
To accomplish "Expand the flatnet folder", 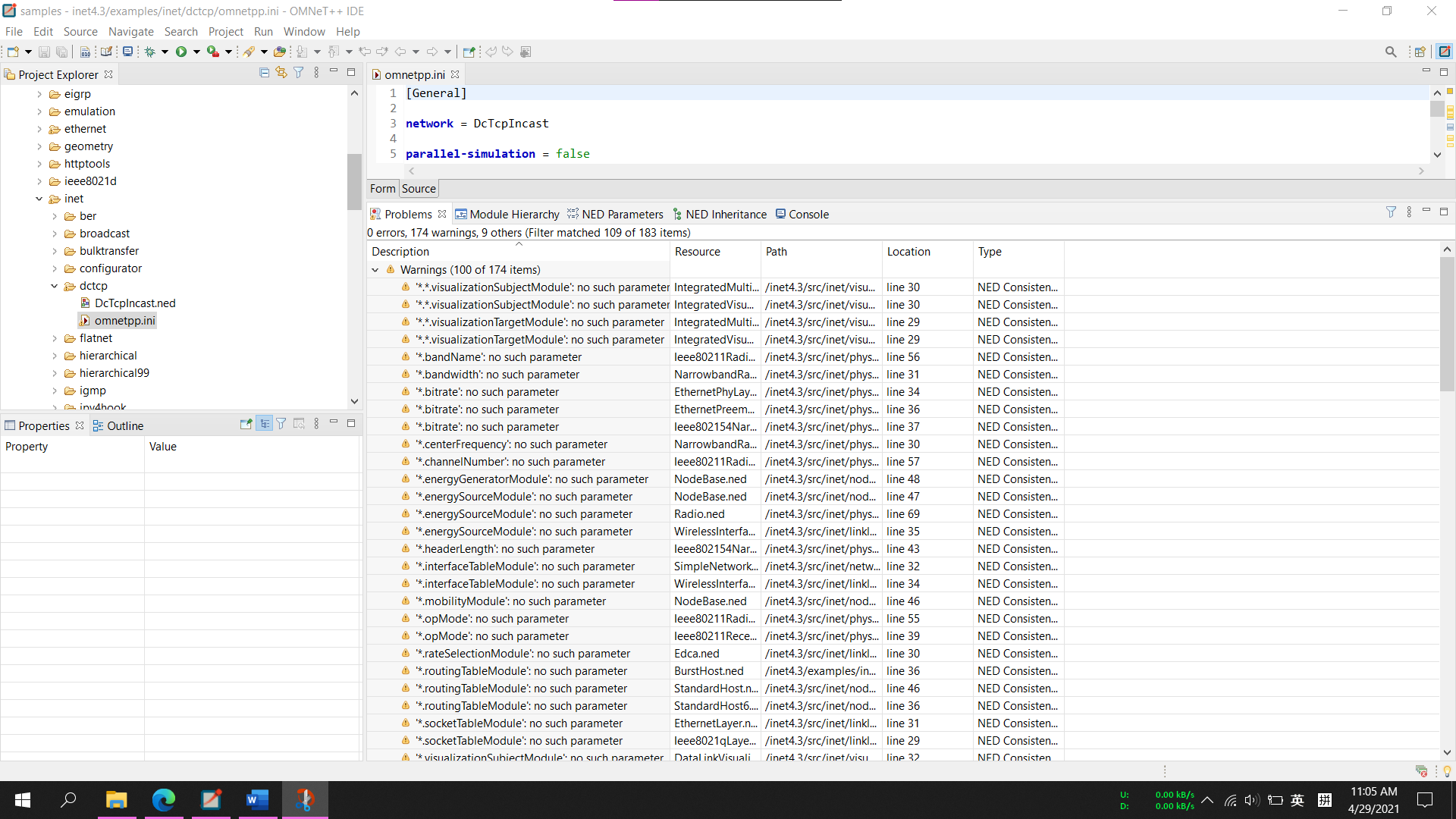I will [55, 338].
